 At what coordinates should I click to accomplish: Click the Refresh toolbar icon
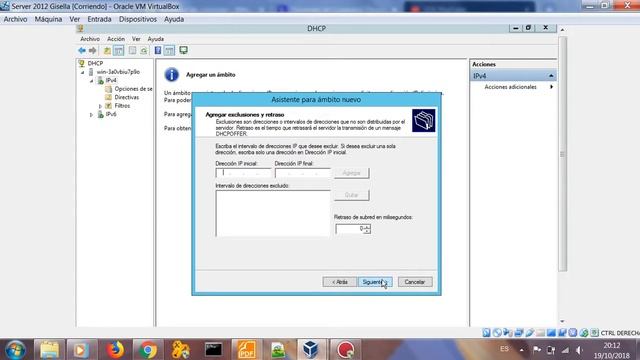point(144,50)
